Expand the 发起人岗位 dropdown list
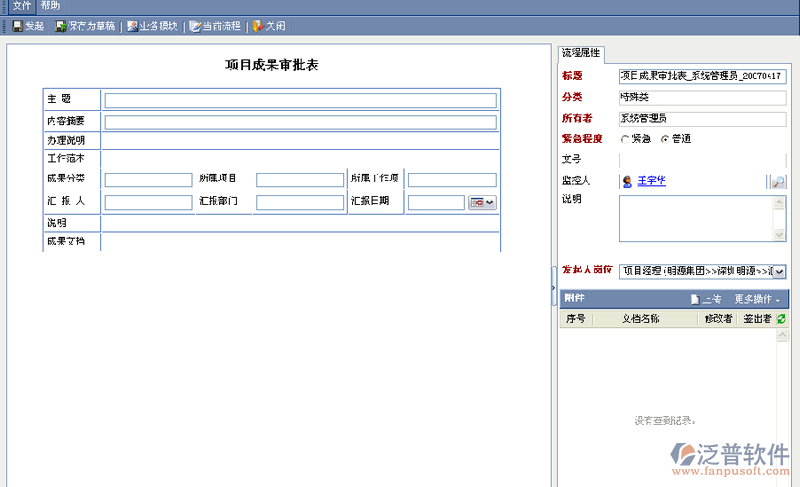This screenshot has width=800, height=487. click(779, 271)
